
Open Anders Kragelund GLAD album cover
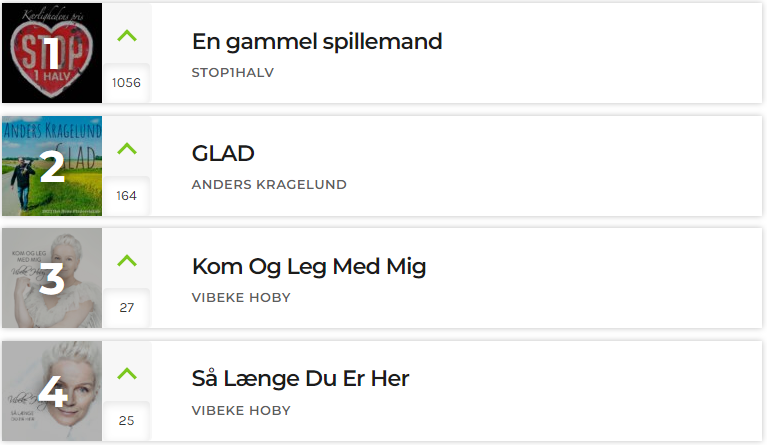coord(52,166)
